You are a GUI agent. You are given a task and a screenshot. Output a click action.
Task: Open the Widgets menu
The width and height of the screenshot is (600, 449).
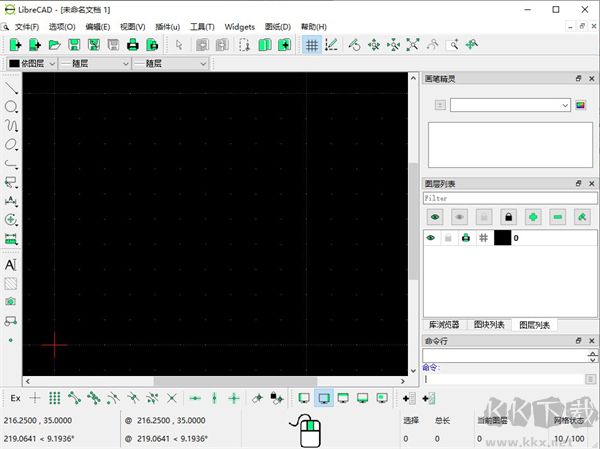240,27
